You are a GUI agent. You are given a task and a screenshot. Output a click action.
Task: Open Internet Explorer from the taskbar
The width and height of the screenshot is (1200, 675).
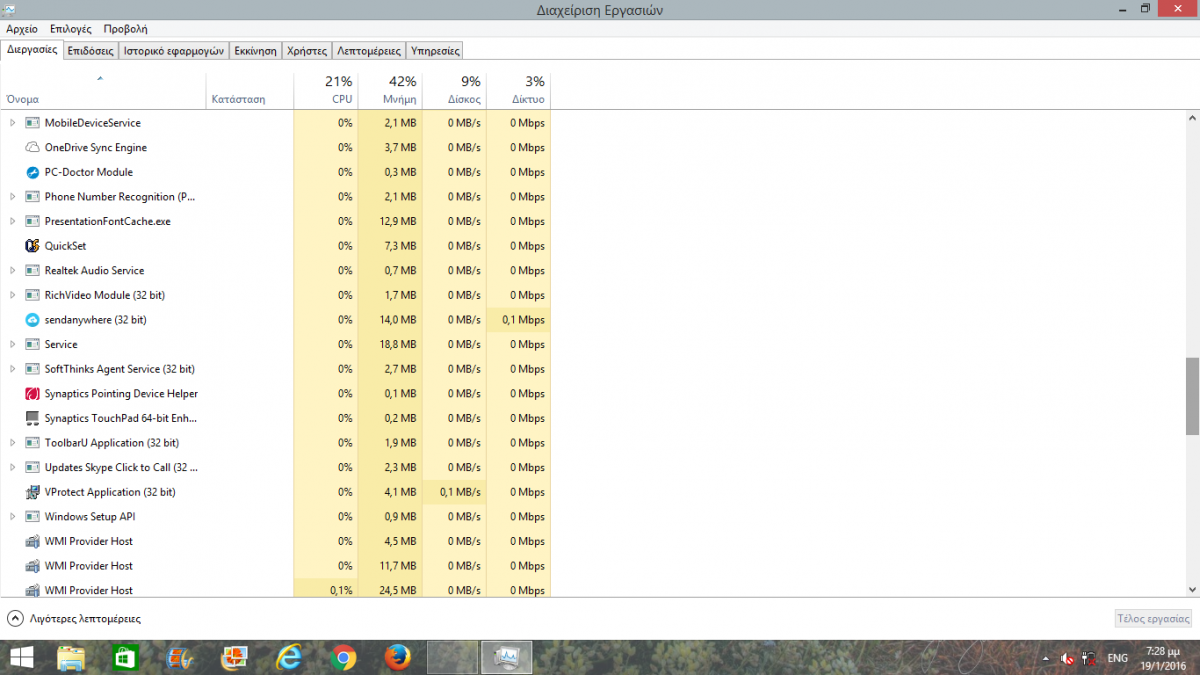coord(290,657)
